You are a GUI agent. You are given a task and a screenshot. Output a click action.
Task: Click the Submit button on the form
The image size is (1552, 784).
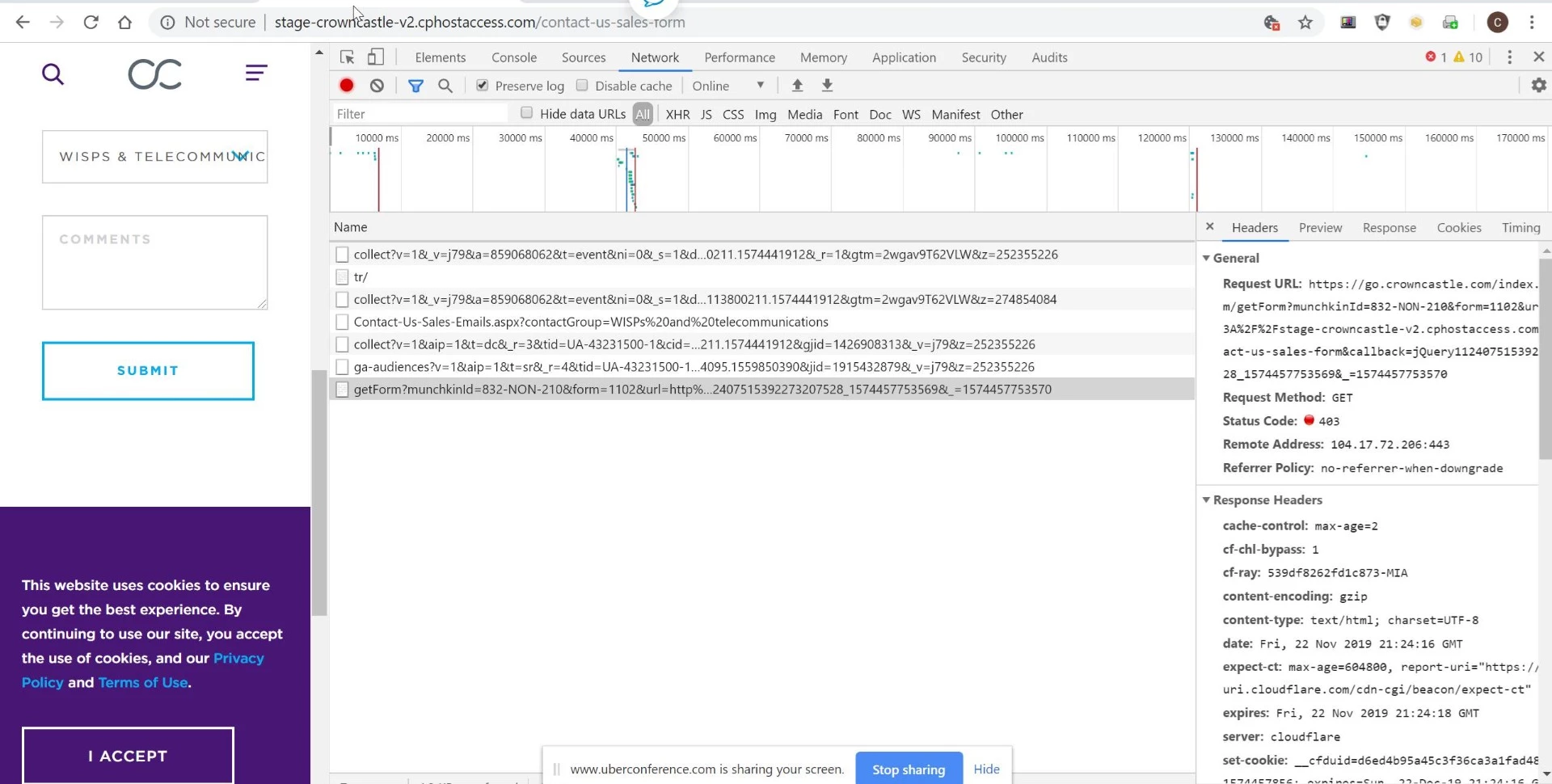pos(148,371)
